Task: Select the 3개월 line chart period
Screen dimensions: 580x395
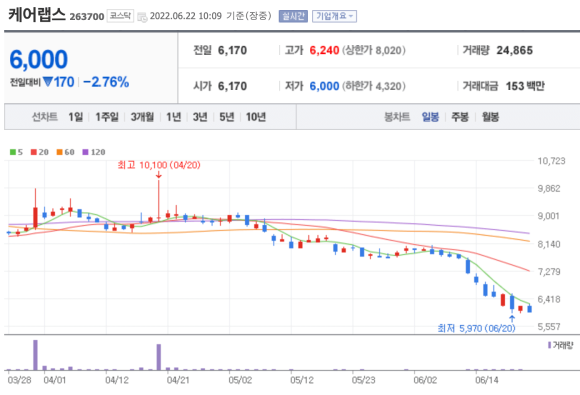Action: pyautogui.click(x=142, y=117)
